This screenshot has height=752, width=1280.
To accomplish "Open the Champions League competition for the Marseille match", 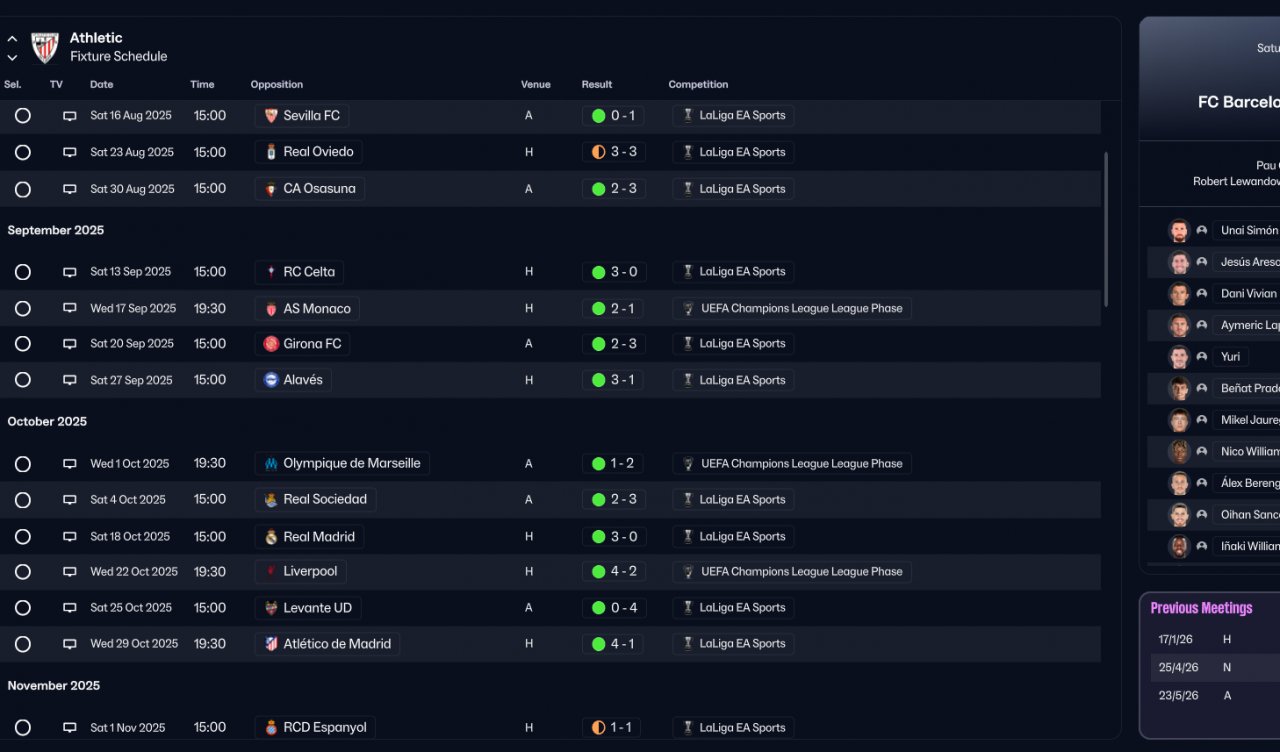I will coord(792,464).
